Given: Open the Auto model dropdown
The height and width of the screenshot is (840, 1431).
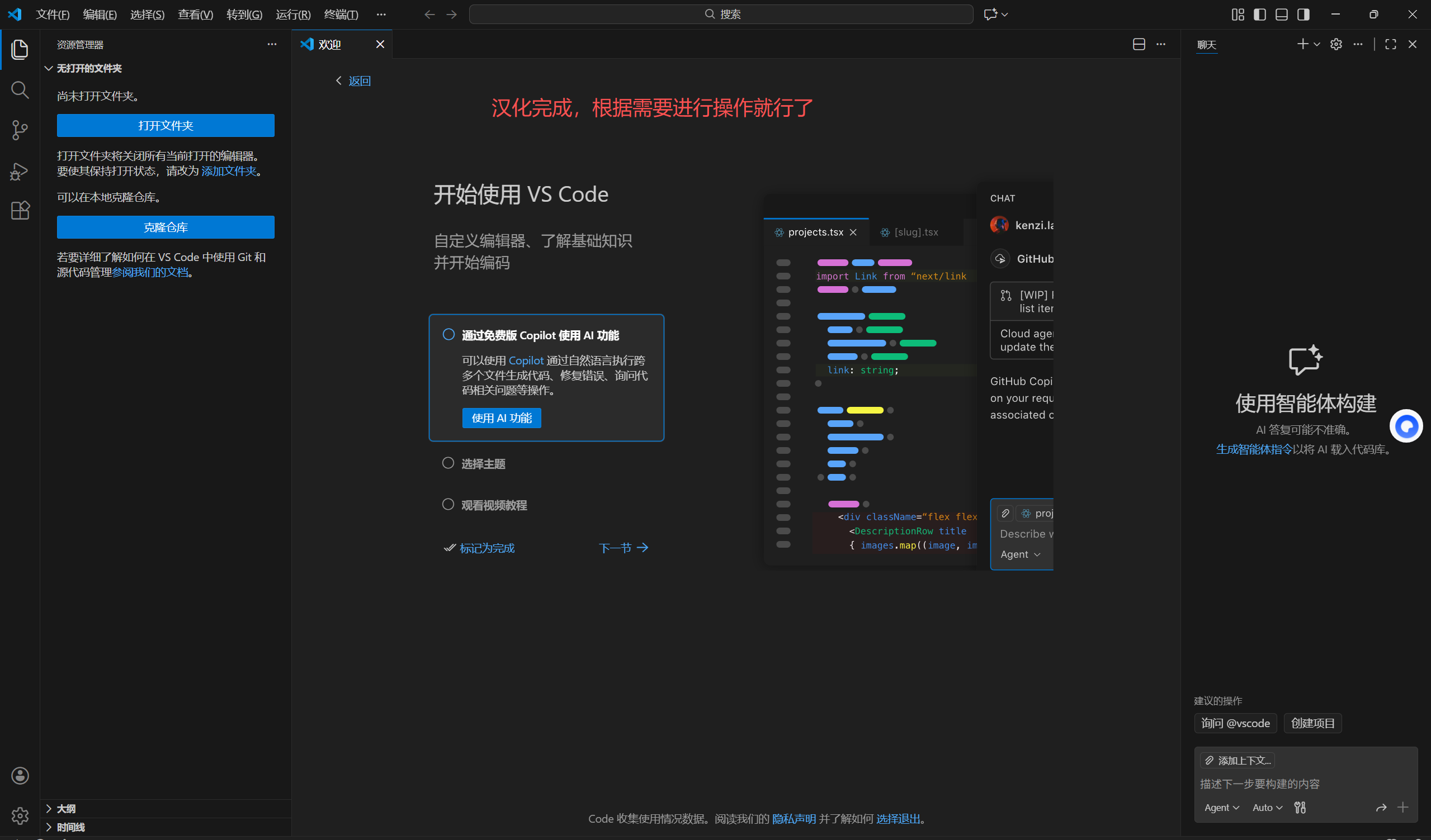Looking at the screenshot, I should click(x=1268, y=807).
